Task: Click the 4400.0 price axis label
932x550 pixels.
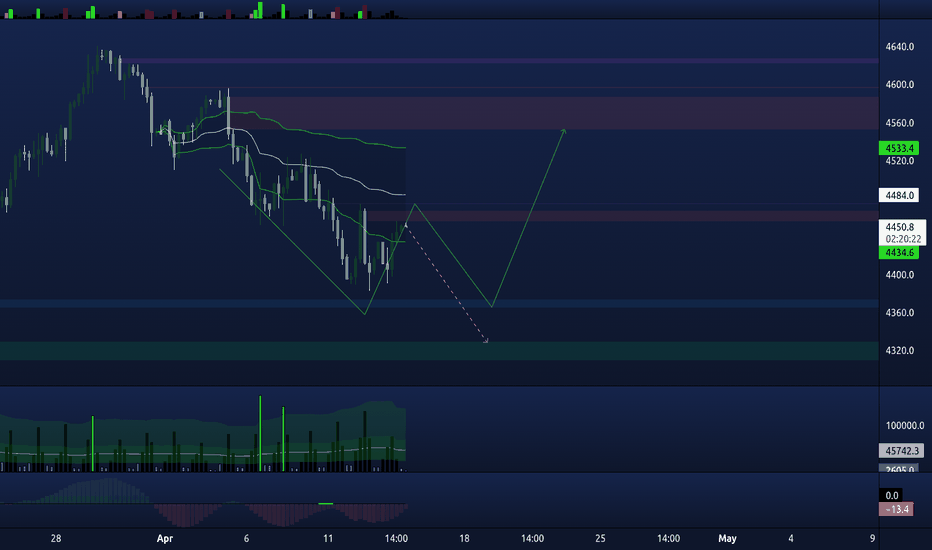Action: coord(899,275)
